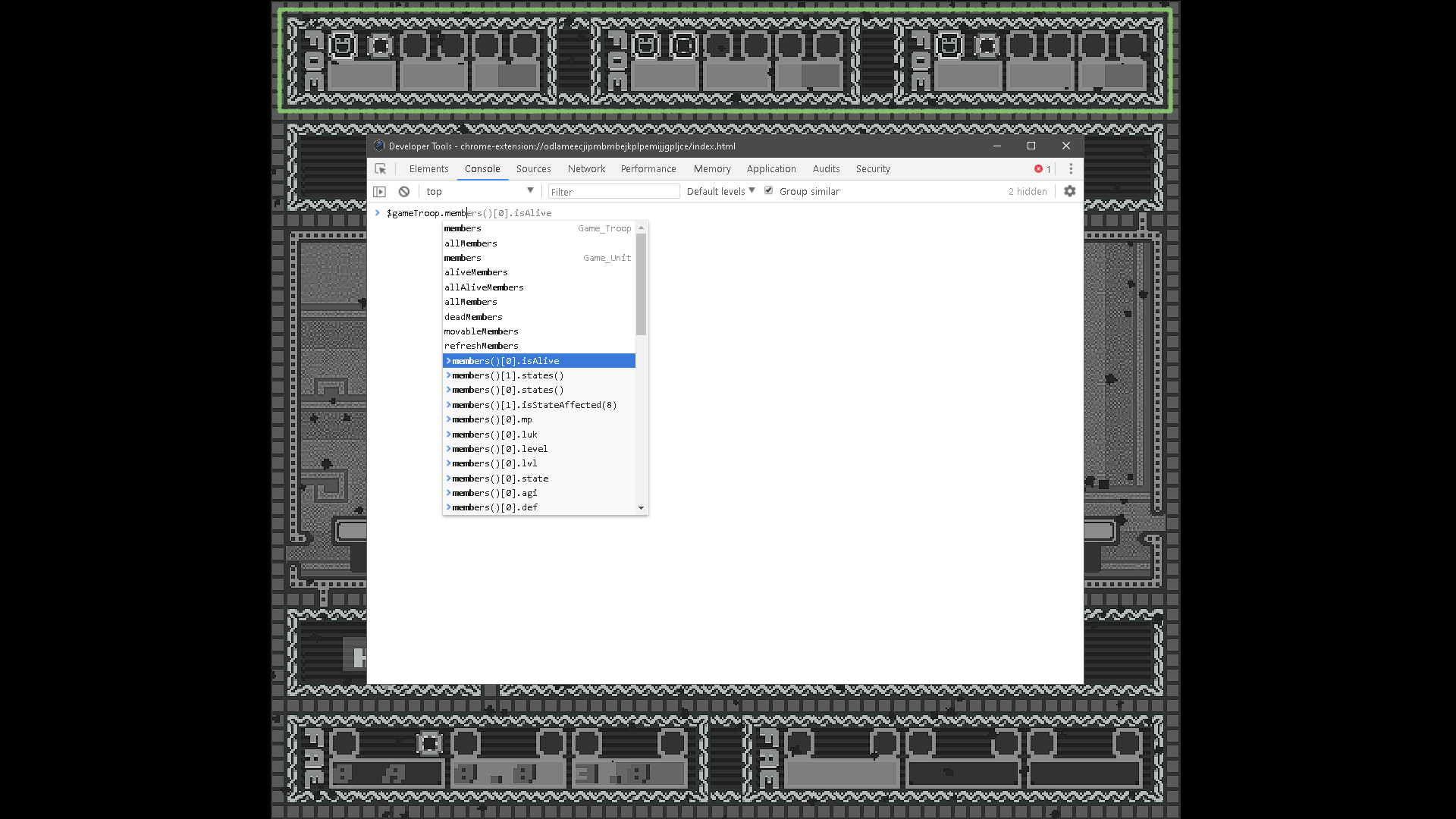Click the console input line
This screenshot has height=819, width=1456.
pos(724,213)
